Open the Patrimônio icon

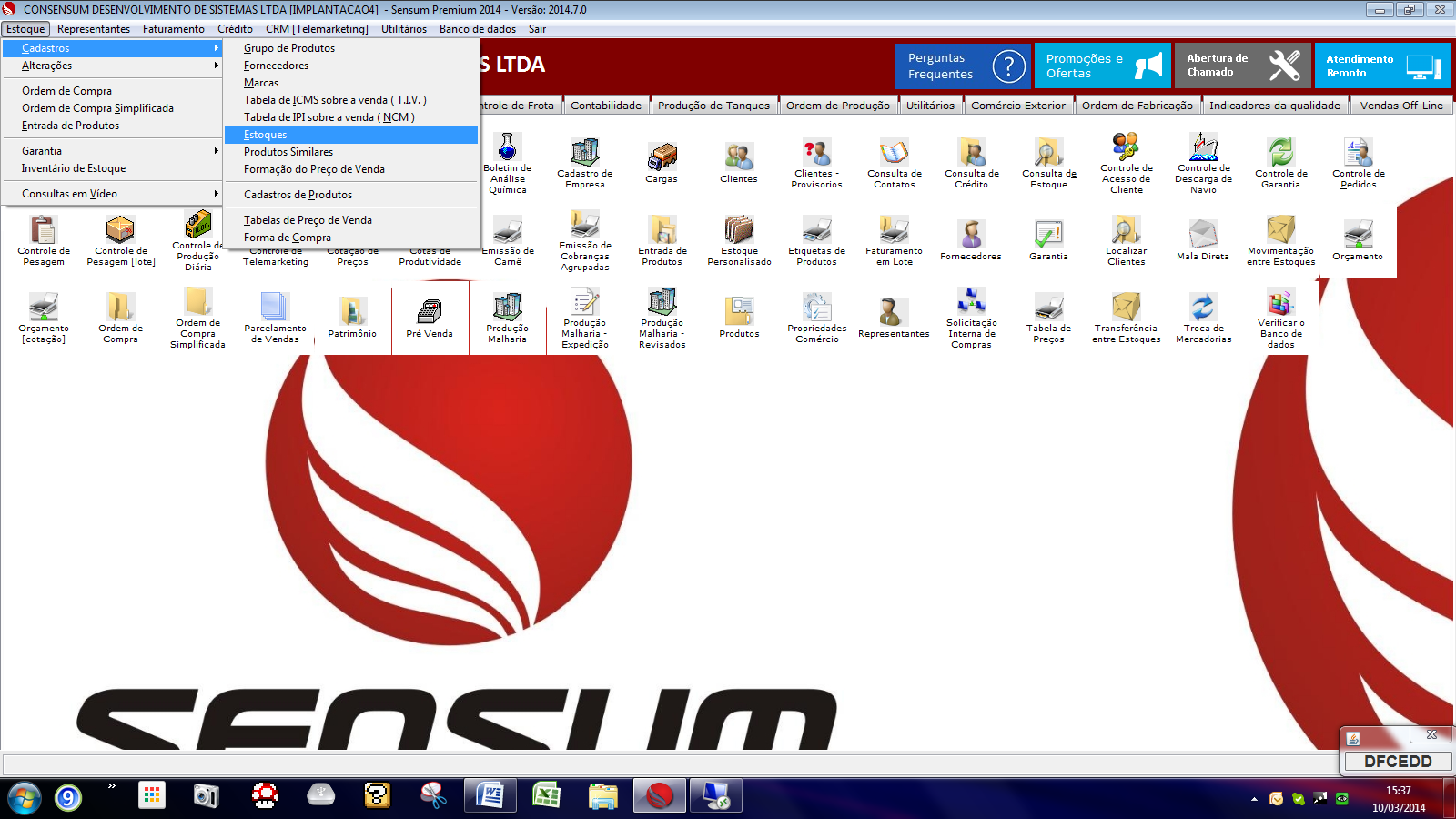(352, 318)
